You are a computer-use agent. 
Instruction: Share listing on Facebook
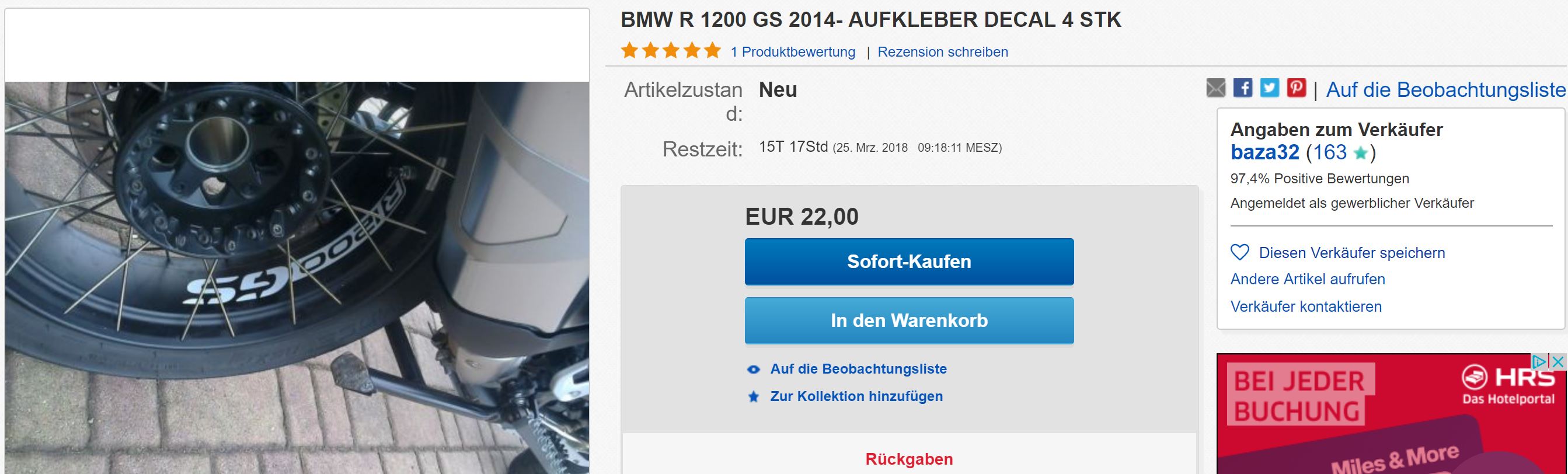tap(1242, 88)
